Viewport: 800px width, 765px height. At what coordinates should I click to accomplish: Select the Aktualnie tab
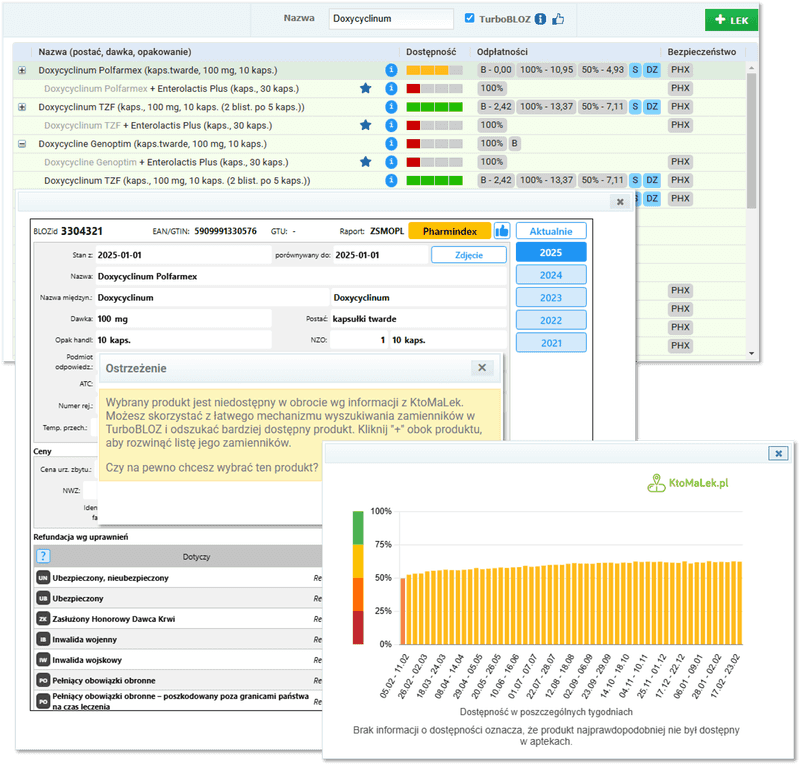click(551, 230)
